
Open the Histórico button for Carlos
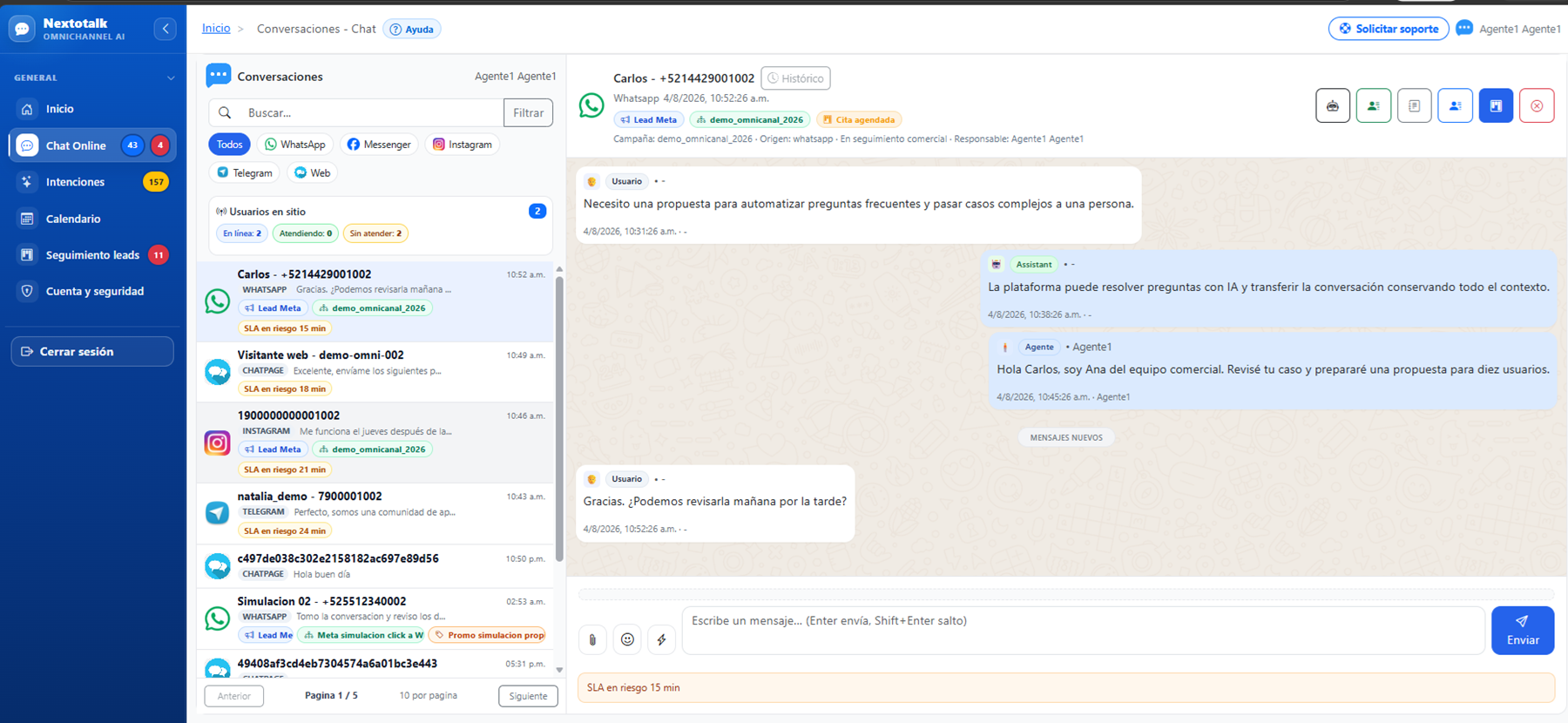click(795, 78)
